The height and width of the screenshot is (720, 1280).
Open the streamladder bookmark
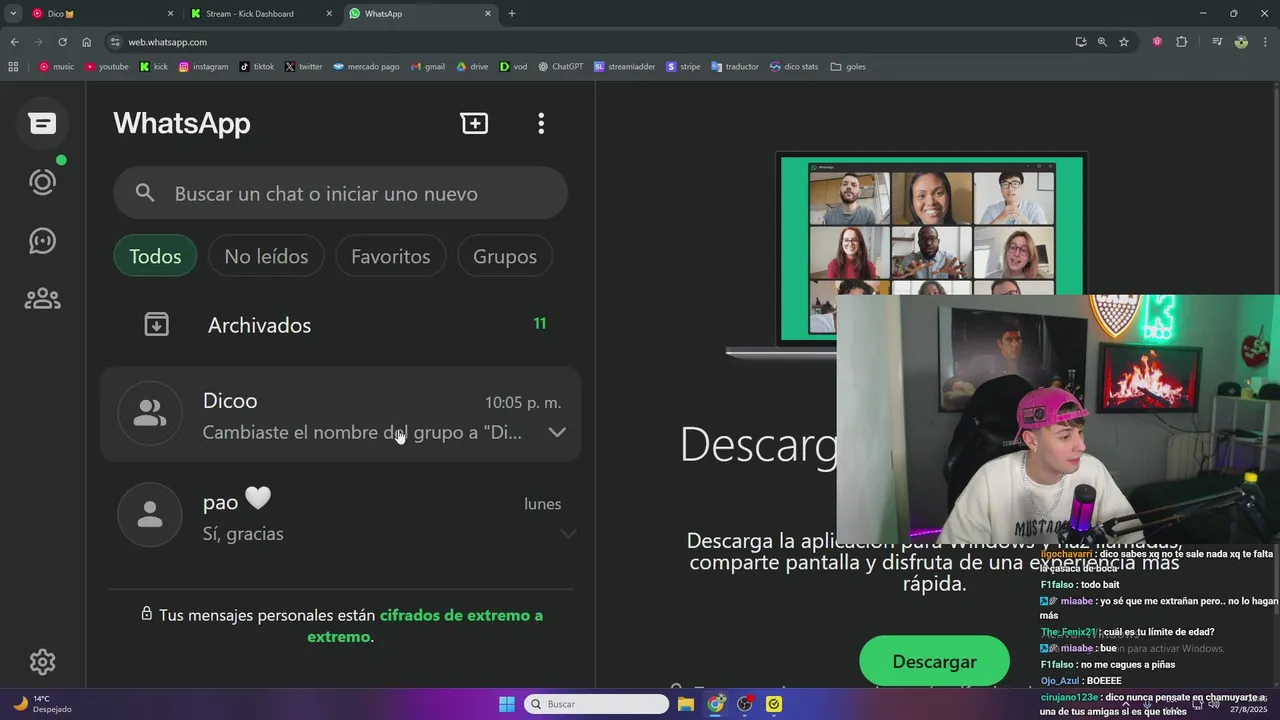coord(624,67)
